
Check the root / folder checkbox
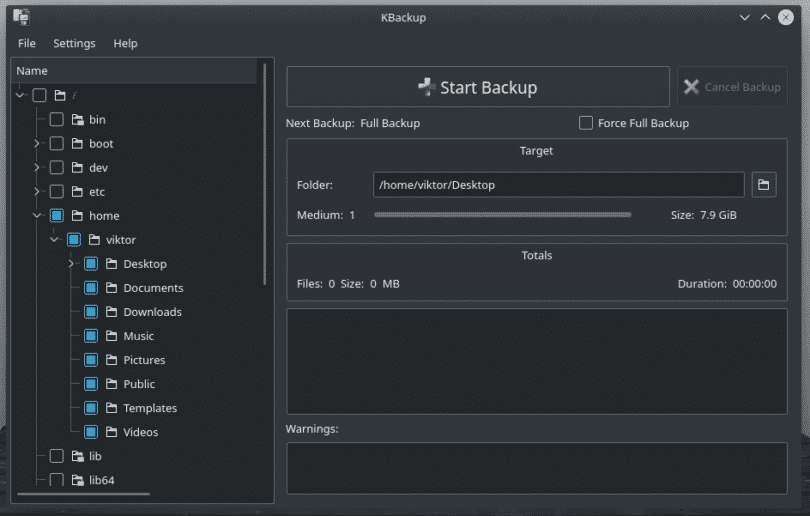tap(39, 96)
